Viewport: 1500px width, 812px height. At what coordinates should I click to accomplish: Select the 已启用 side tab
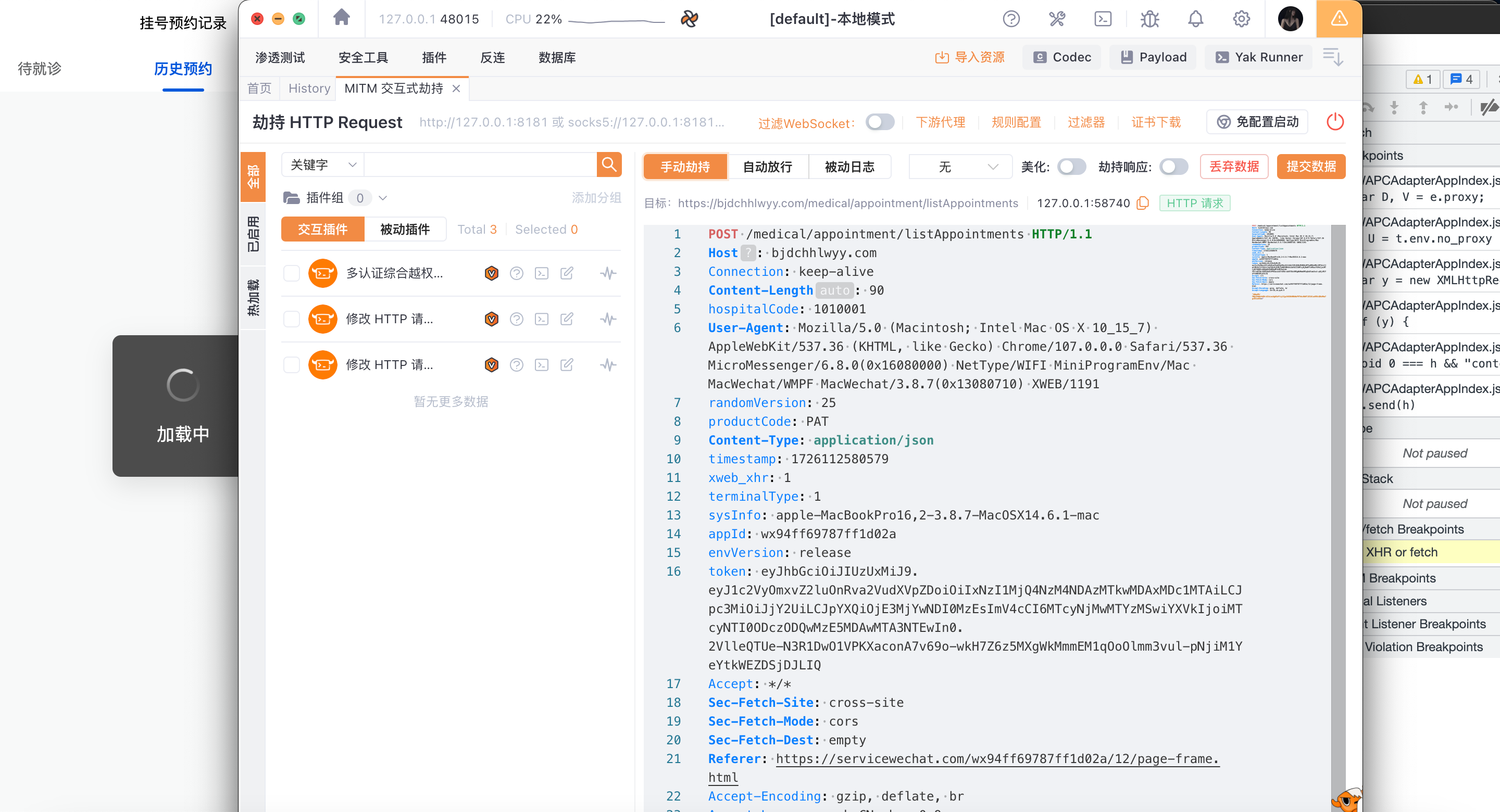click(253, 234)
